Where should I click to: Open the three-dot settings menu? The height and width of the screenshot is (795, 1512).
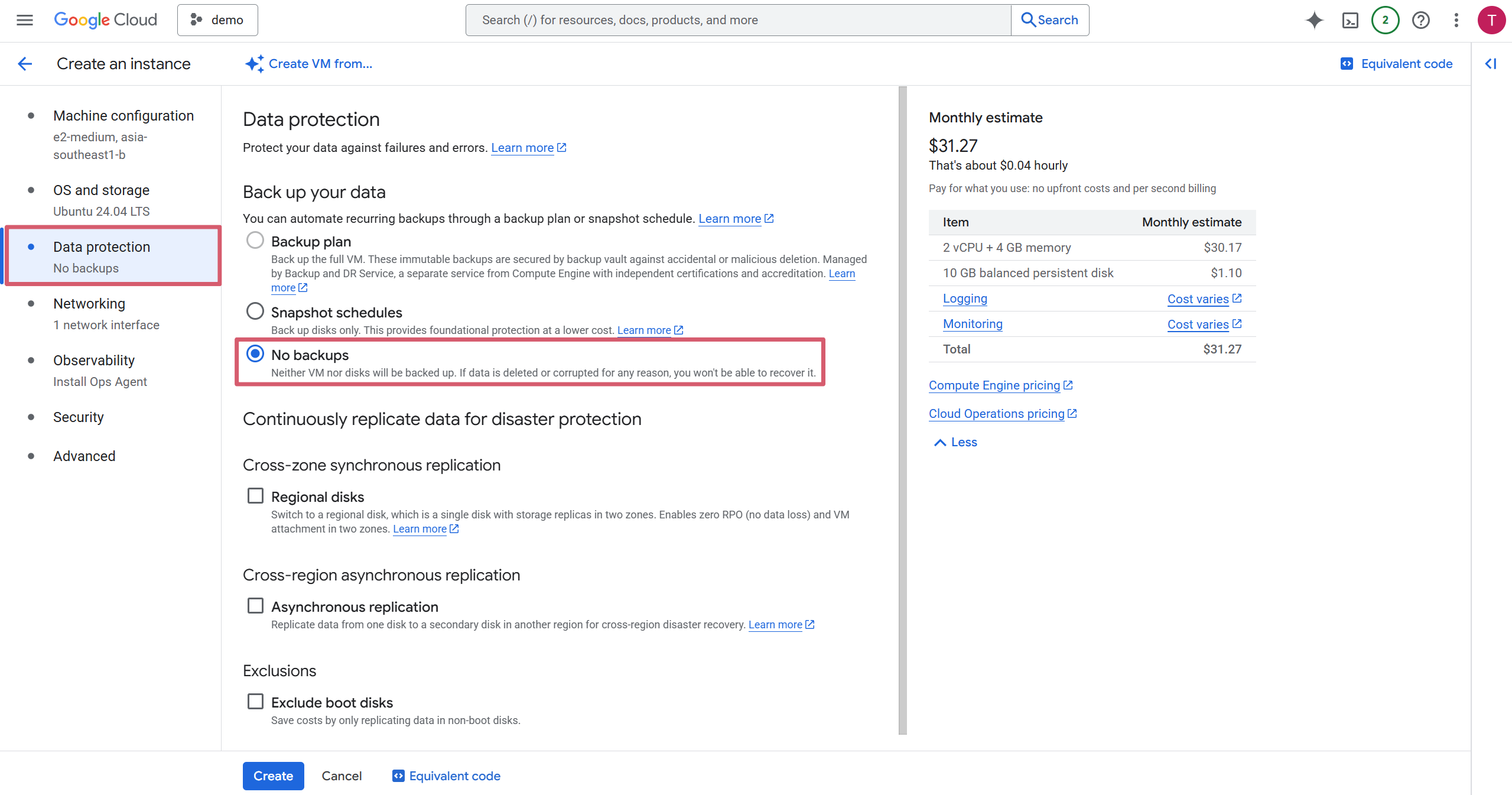click(x=1456, y=20)
